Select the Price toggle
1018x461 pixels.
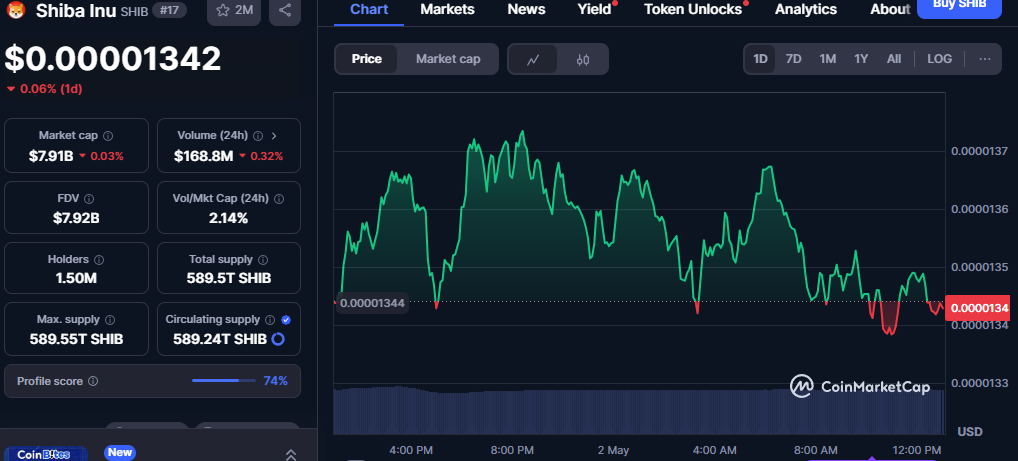click(x=366, y=59)
